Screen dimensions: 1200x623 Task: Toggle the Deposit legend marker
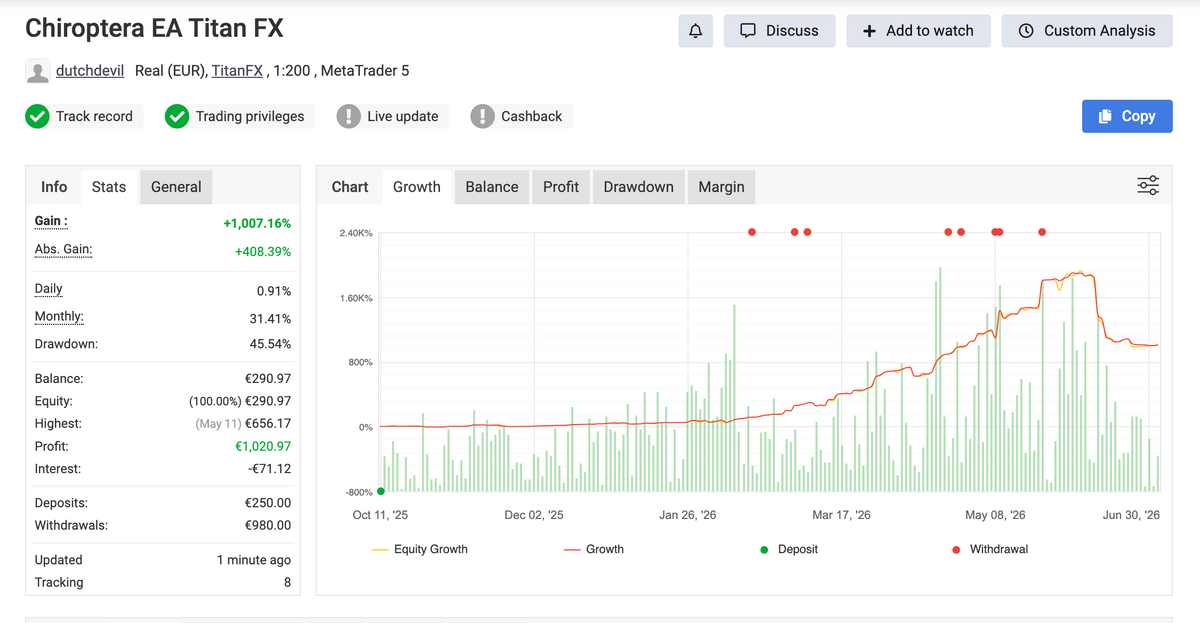(x=788, y=549)
